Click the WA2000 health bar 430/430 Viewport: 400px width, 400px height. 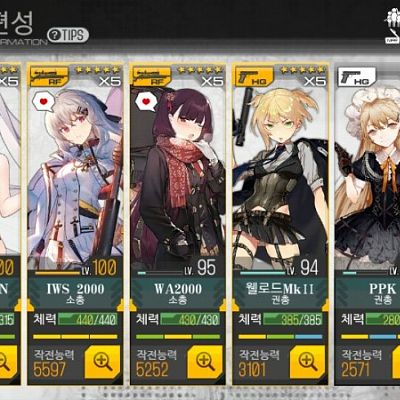click(190, 320)
